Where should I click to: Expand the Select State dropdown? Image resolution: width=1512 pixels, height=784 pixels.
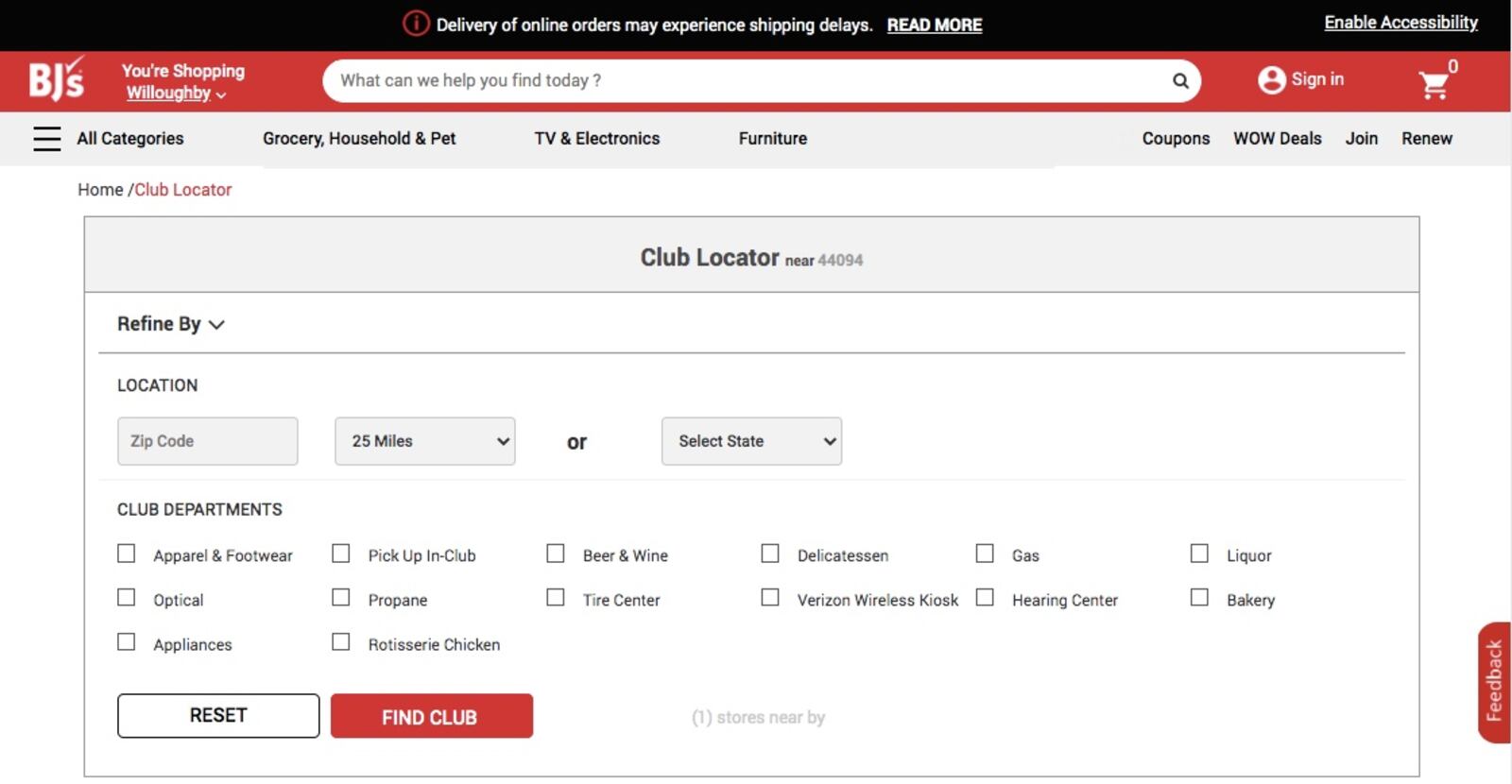(x=751, y=441)
